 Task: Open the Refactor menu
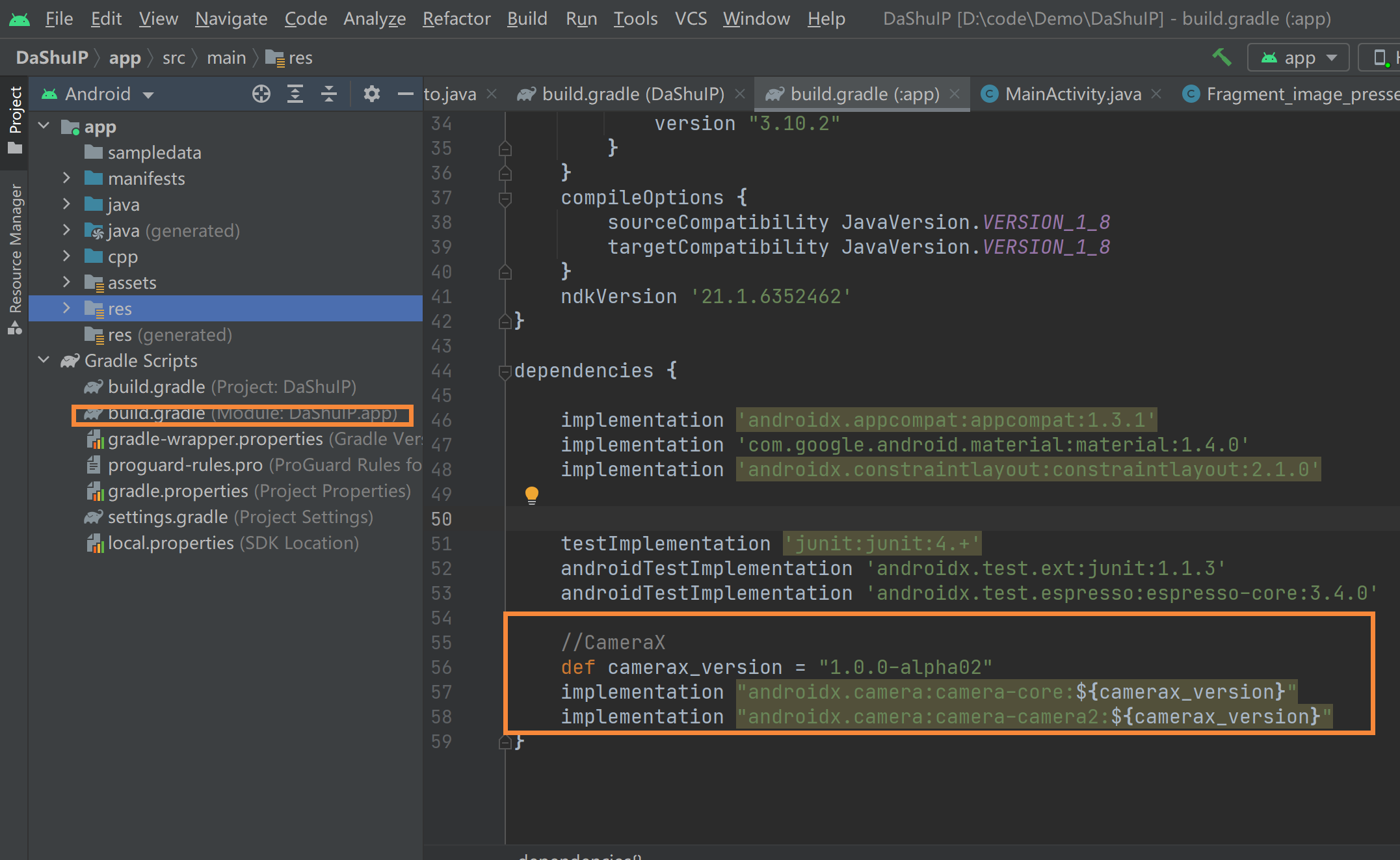[456, 18]
